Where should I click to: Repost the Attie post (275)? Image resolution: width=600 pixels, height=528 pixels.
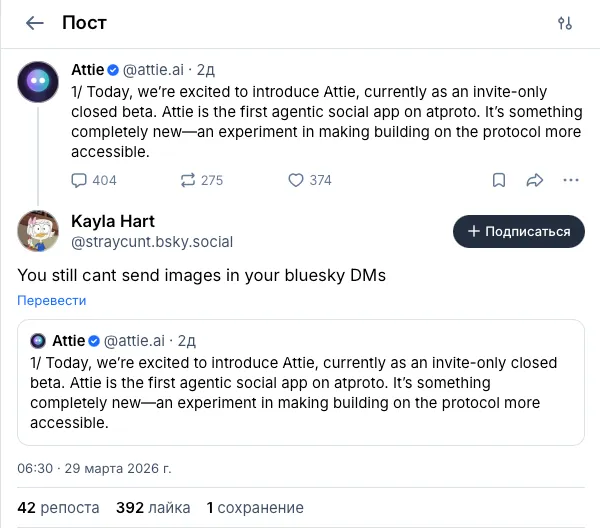click(187, 180)
